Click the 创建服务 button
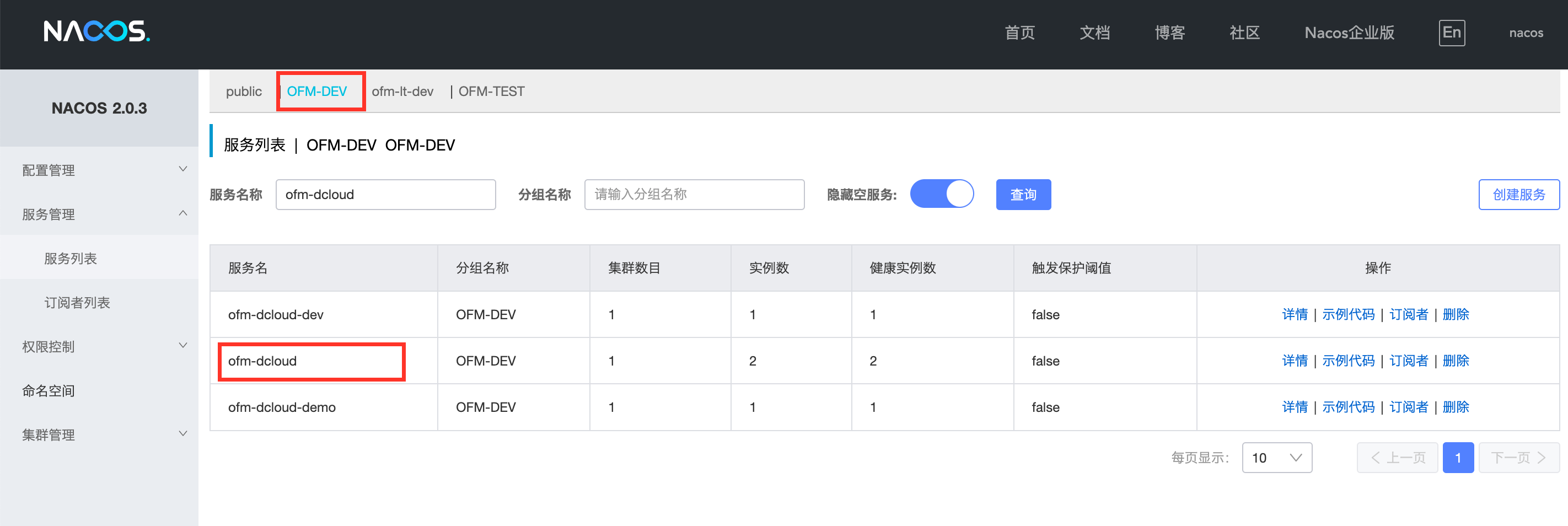 (1519, 194)
